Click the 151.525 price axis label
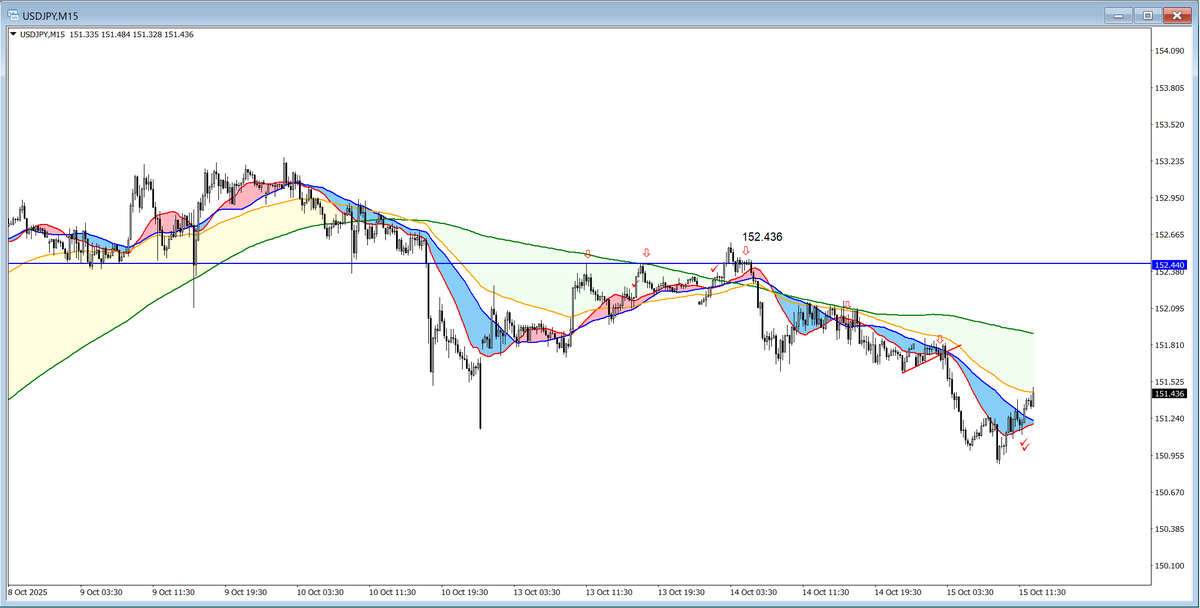Image resolution: width=1200 pixels, height=608 pixels. pos(1169,382)
